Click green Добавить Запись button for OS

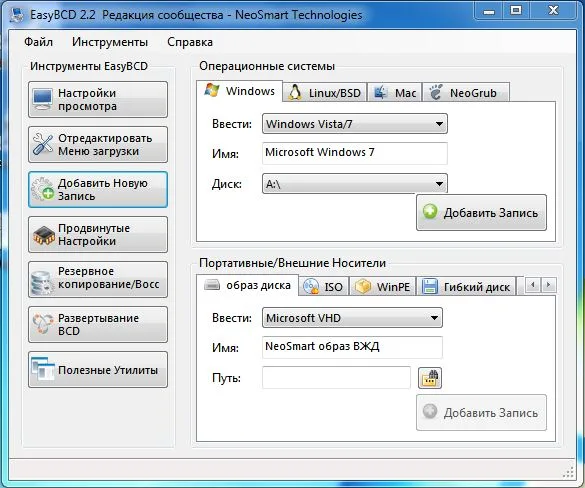[481, 213]
